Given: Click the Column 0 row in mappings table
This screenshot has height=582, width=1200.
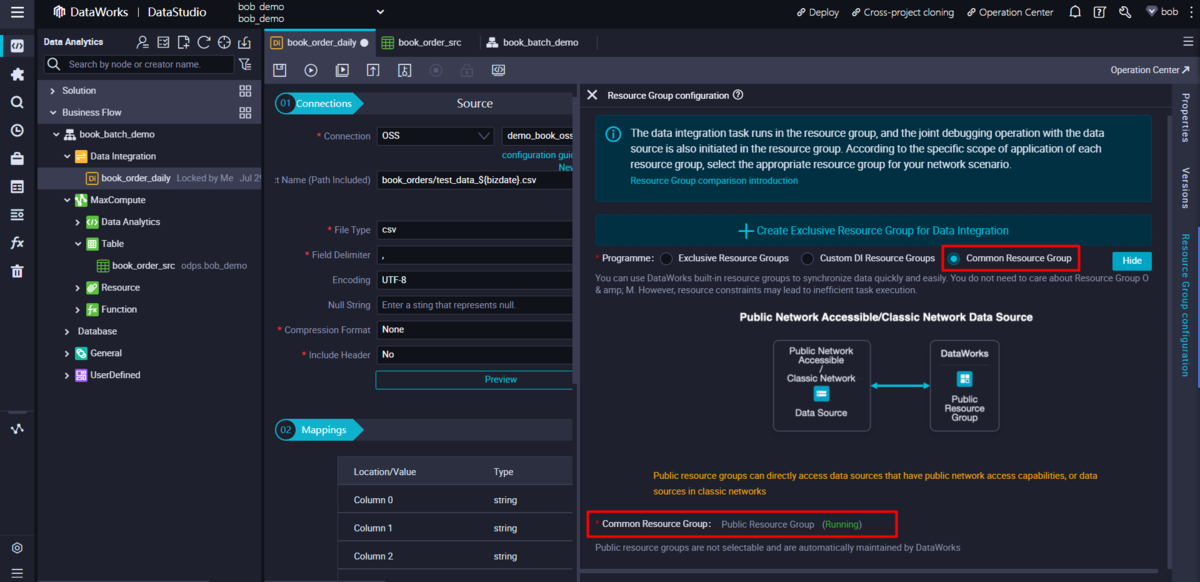Looking at the screenshot, I should [455, 500].
